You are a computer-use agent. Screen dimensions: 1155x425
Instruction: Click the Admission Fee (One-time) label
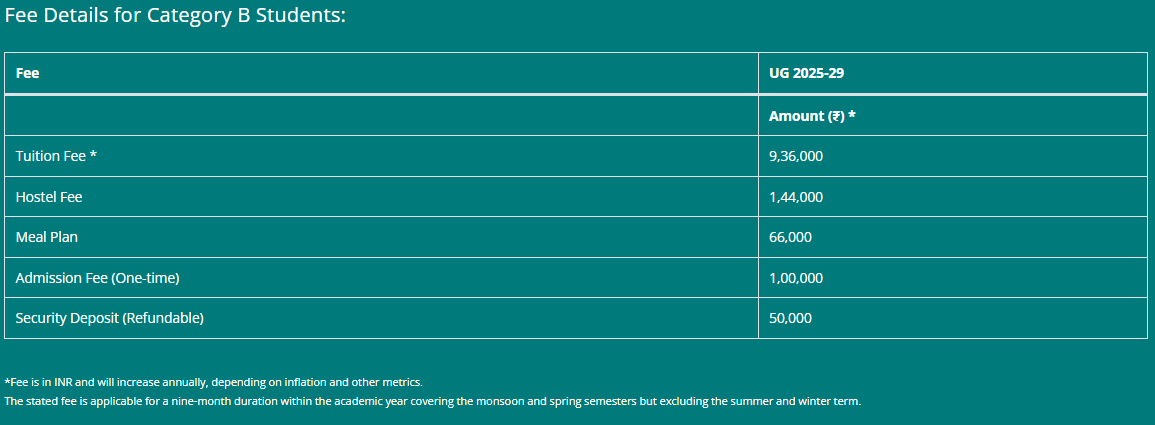pyautogui.click(x=97, y=278)
